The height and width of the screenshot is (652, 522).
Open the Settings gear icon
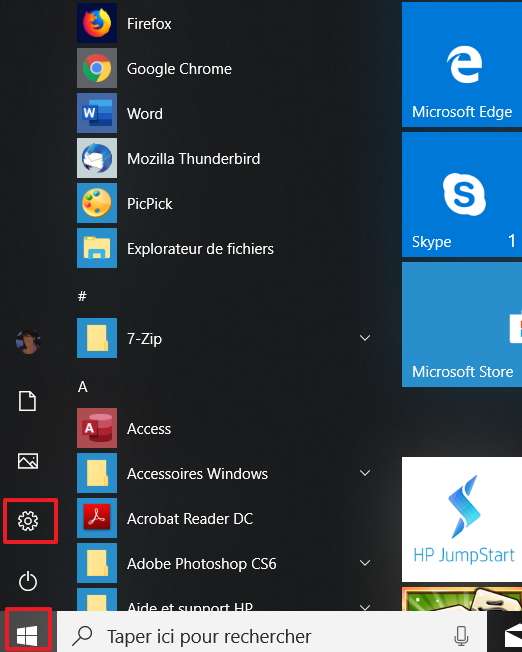tap(28, 521)
